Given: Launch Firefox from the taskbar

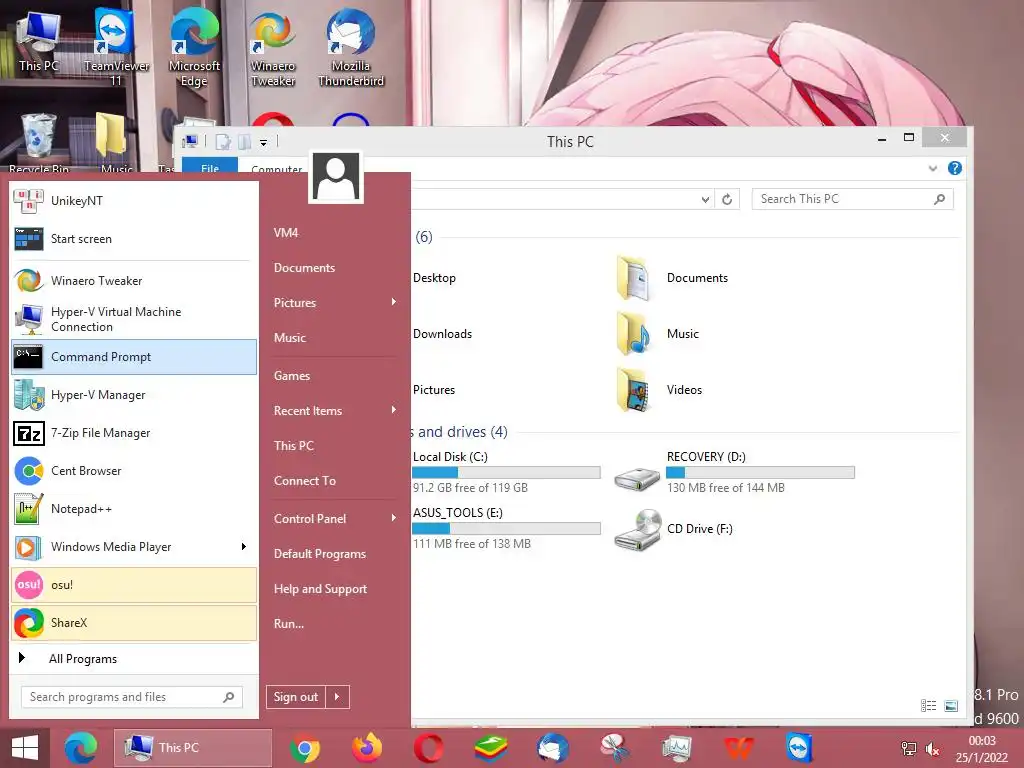Looking at the screenshot, I should (x=367, y=748).
